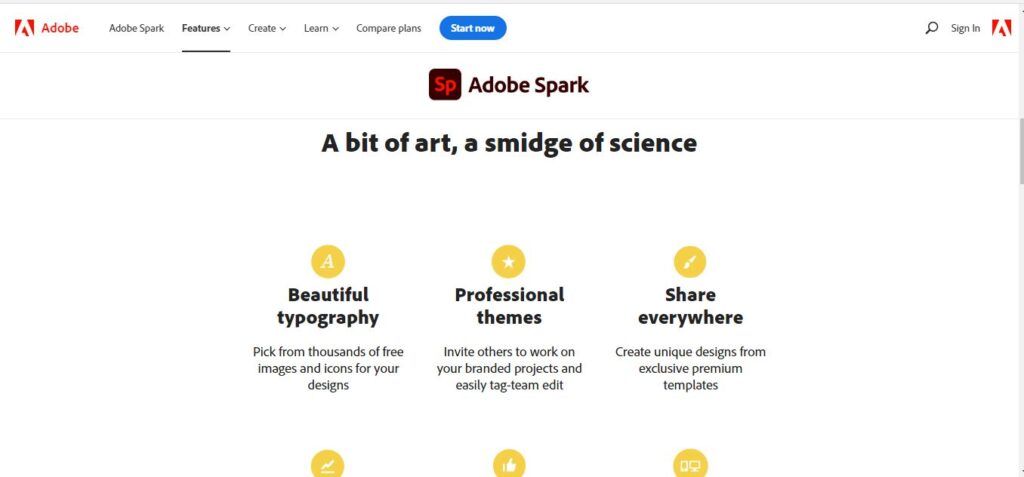Screen dimensions: 1024x477
Task: Click the Professional themes heading
Action: [509, 306]
